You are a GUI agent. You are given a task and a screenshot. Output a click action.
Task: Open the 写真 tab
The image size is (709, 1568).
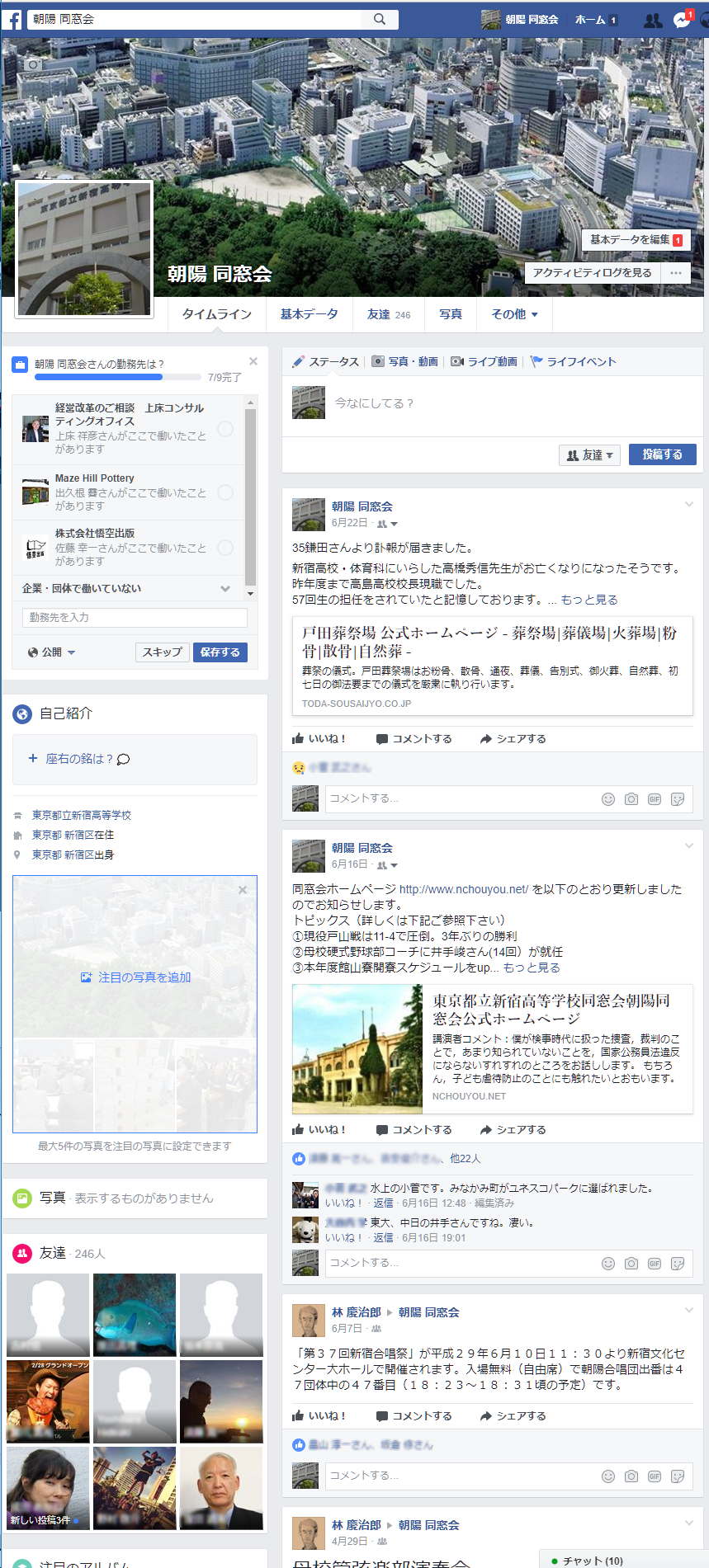tap(451, 314)
